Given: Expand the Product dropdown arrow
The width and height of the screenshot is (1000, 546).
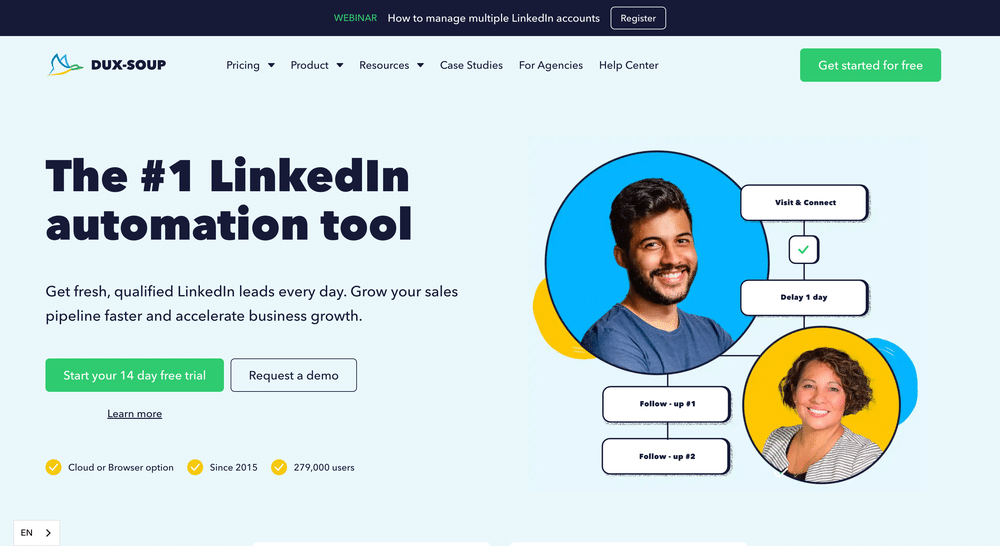Looking at the screenshot, I should [x=340, y=65].
